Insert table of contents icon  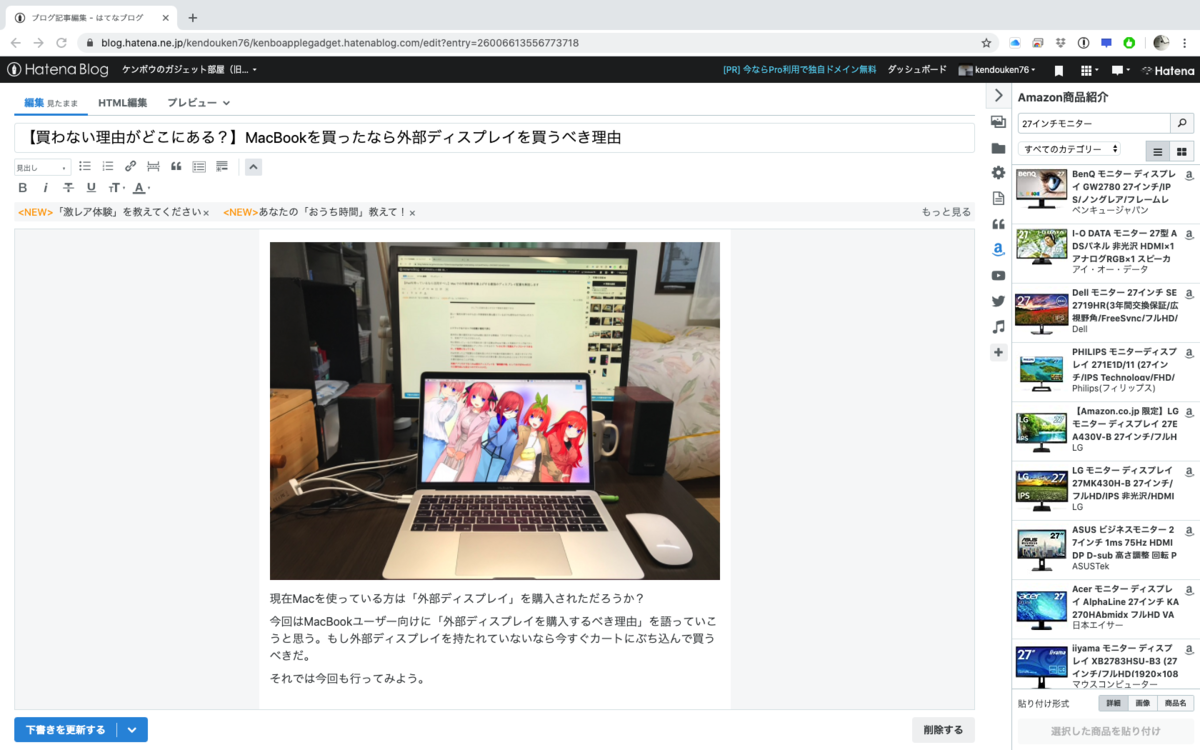click(x=199, y=167)
